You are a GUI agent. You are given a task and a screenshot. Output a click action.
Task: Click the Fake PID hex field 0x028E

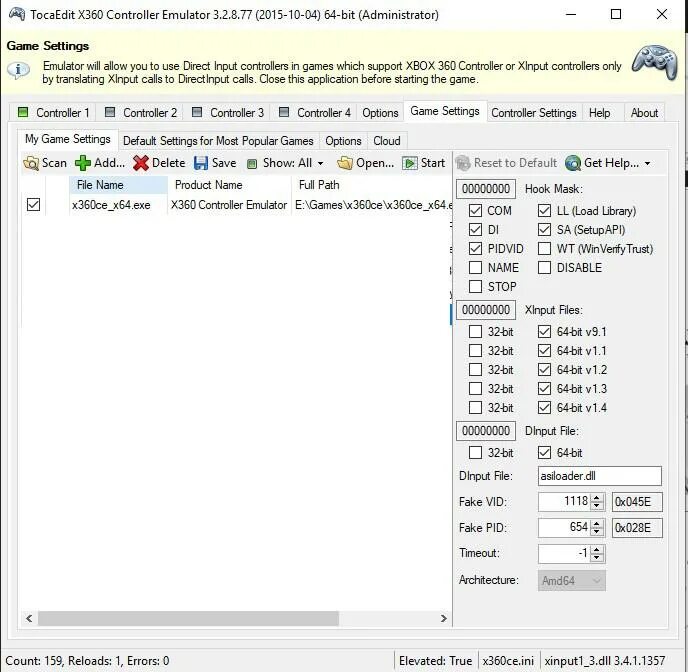point(637,528)
